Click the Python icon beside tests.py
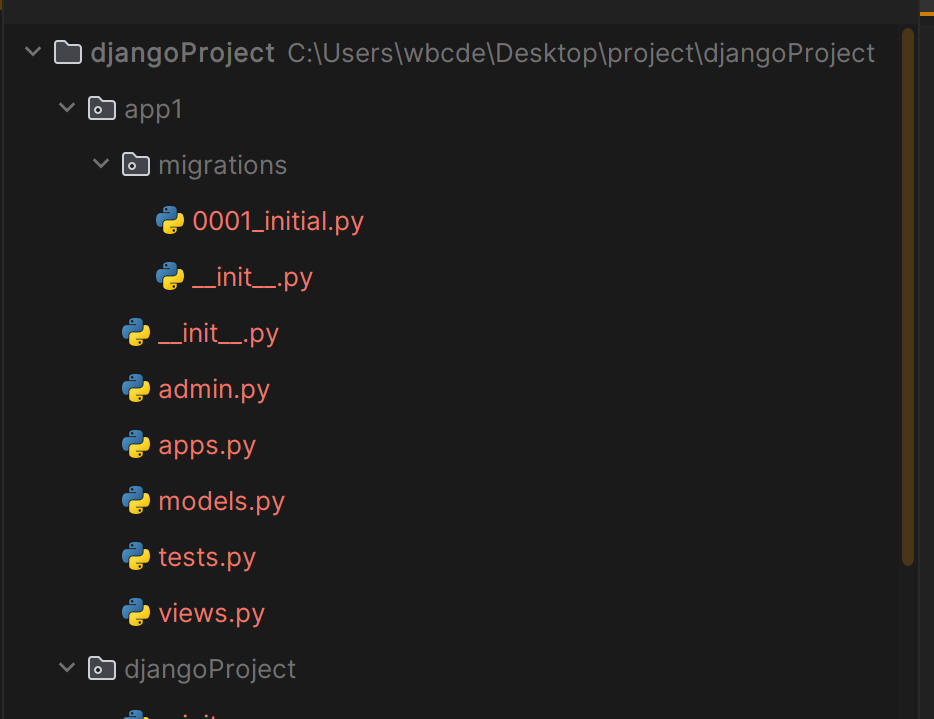This screenshot has height=719, width=934. click(136, 557)
